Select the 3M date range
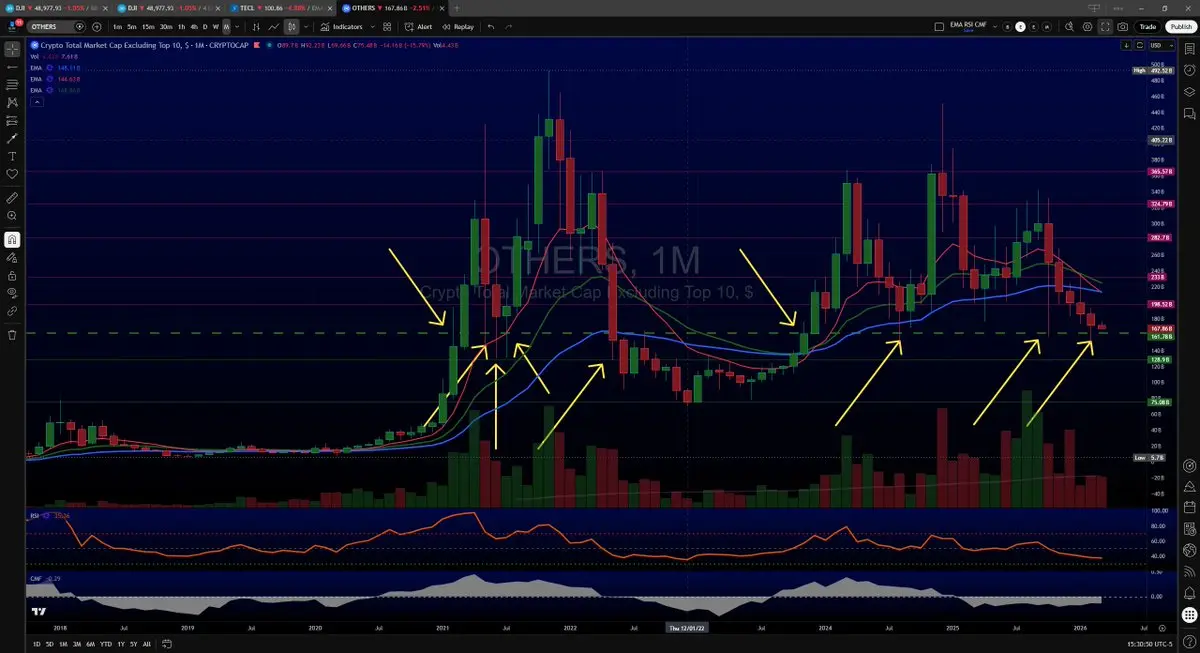This screenshot has height=653, width=1200. [78, 644]
